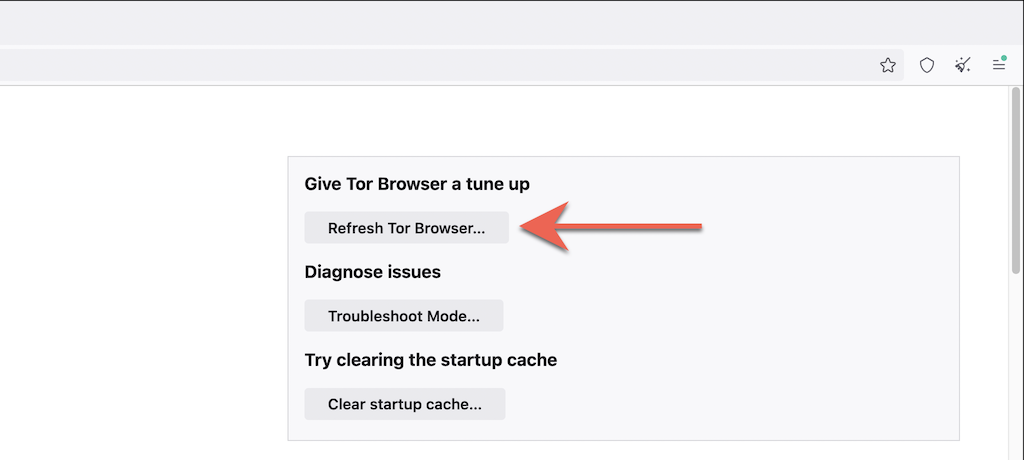This screenshot has width=1024, height=460.
Task: Click the 'Give Tor Browser a tune up' heading
Action: (x=417, y=184)
